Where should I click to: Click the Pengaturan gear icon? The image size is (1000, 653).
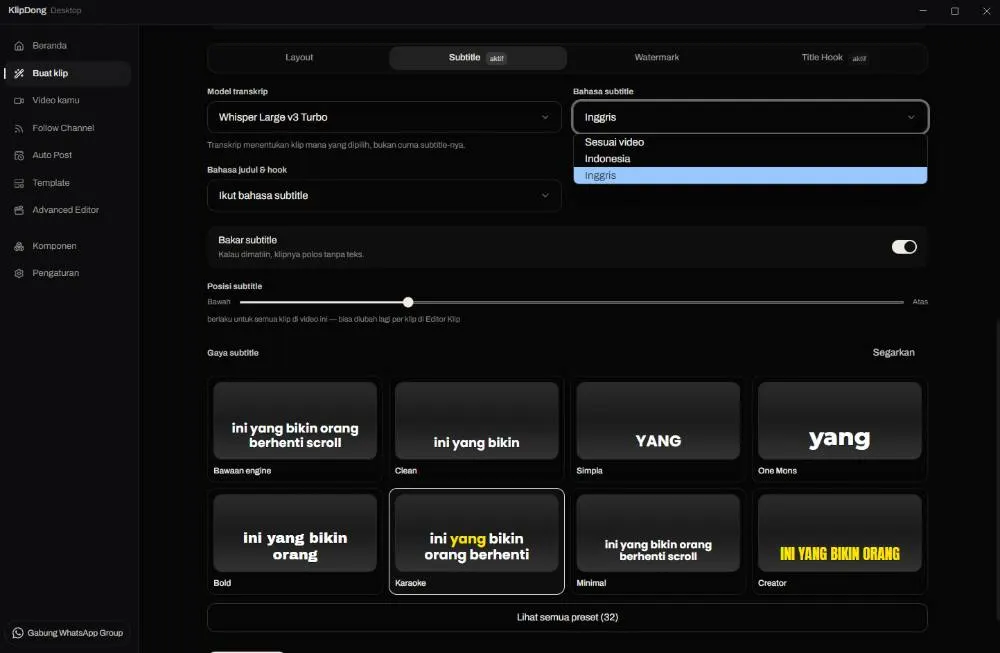[x=19, y=273]
